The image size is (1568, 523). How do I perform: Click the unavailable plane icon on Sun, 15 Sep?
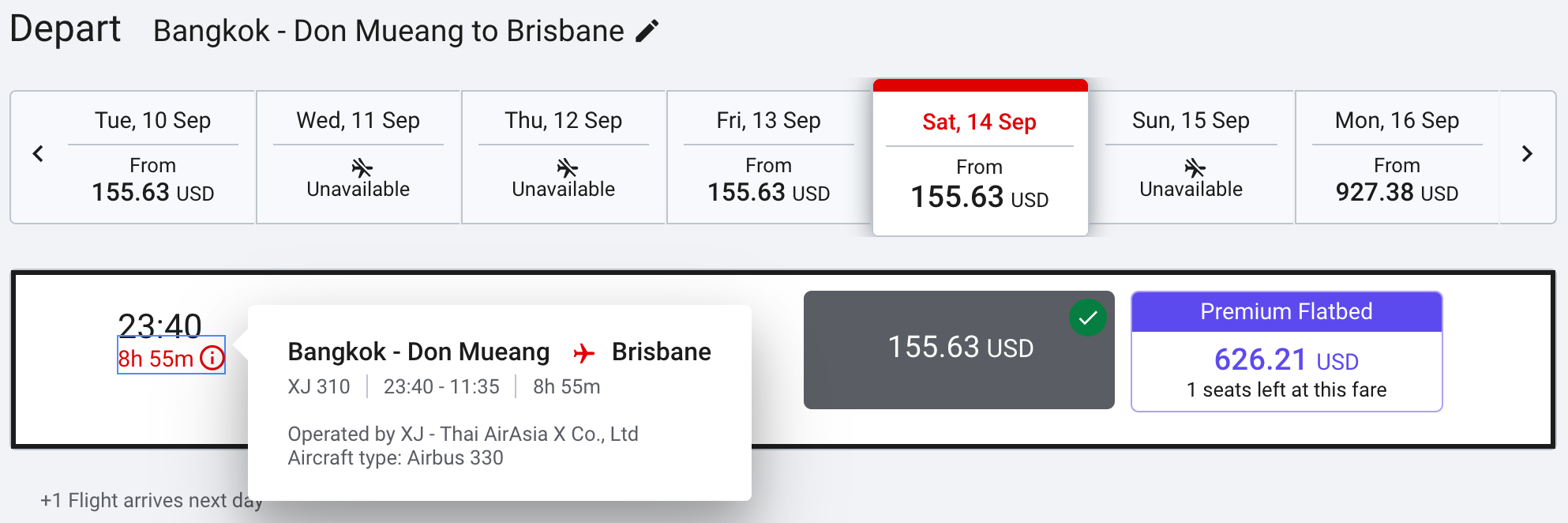(1195, 167)
